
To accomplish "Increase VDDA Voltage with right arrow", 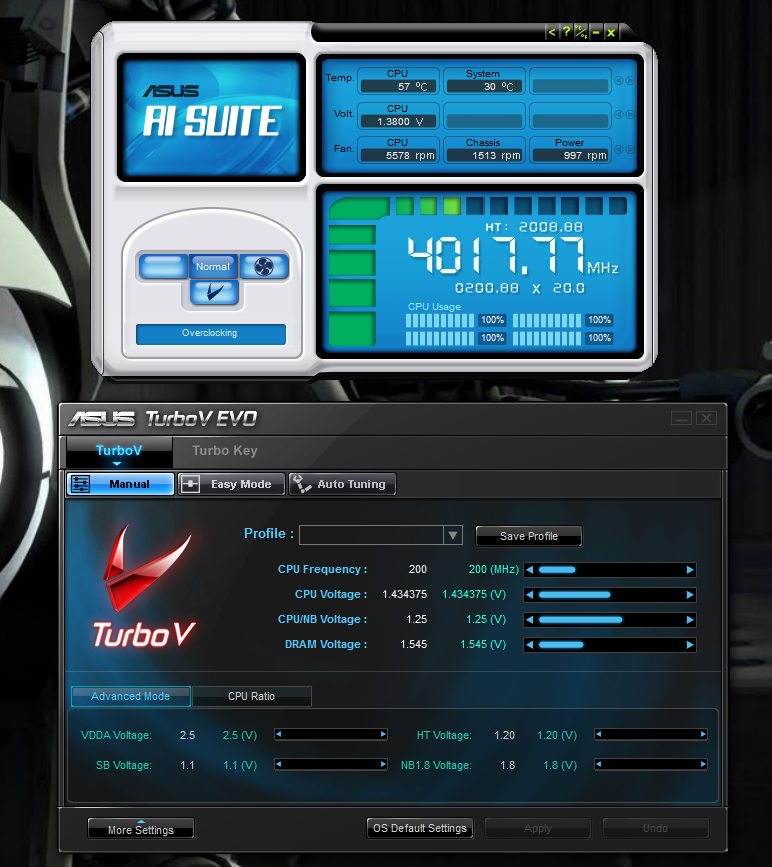I will tap(383, 734).
